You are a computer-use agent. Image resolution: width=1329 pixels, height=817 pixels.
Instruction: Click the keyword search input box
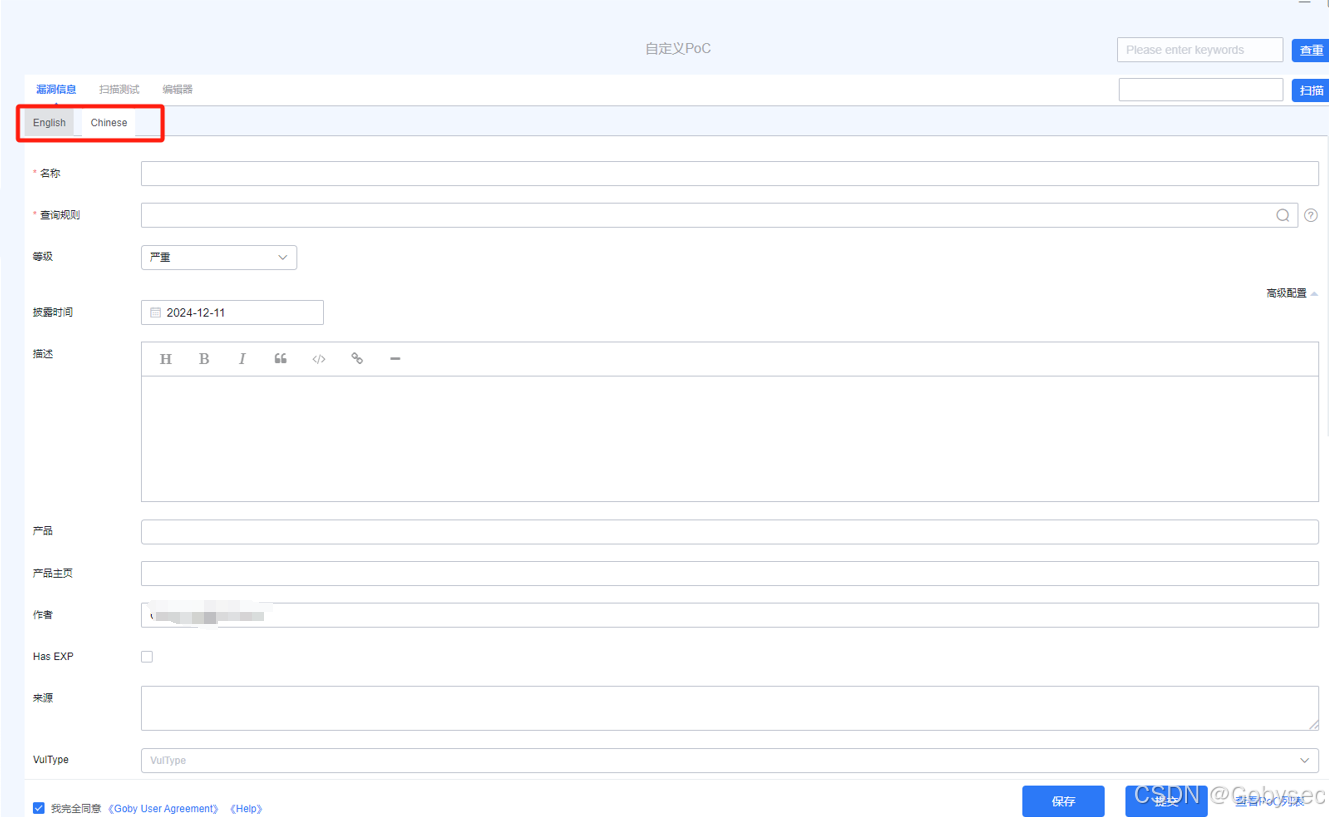coord(1200,50)
